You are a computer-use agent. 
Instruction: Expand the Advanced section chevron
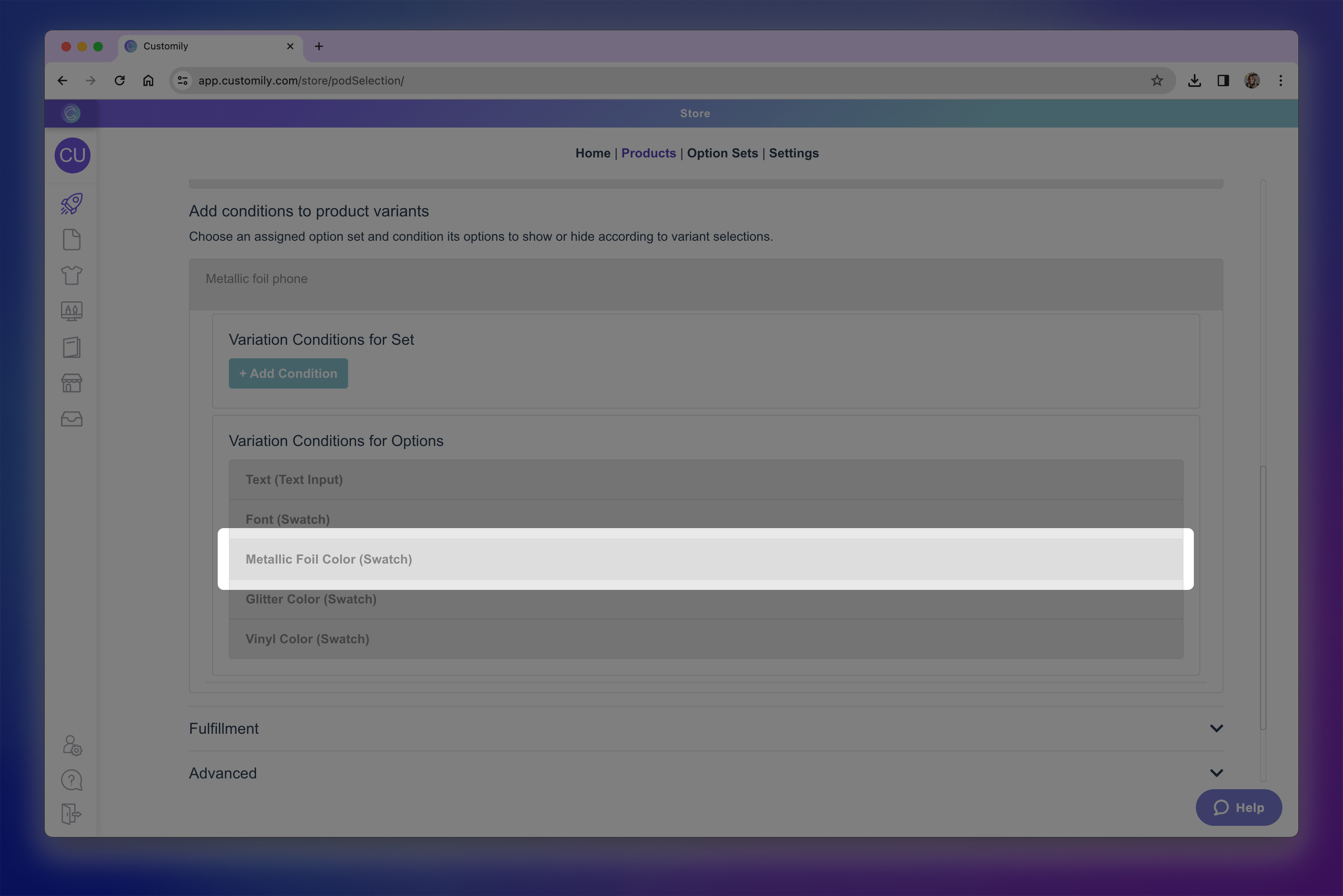1216,772
